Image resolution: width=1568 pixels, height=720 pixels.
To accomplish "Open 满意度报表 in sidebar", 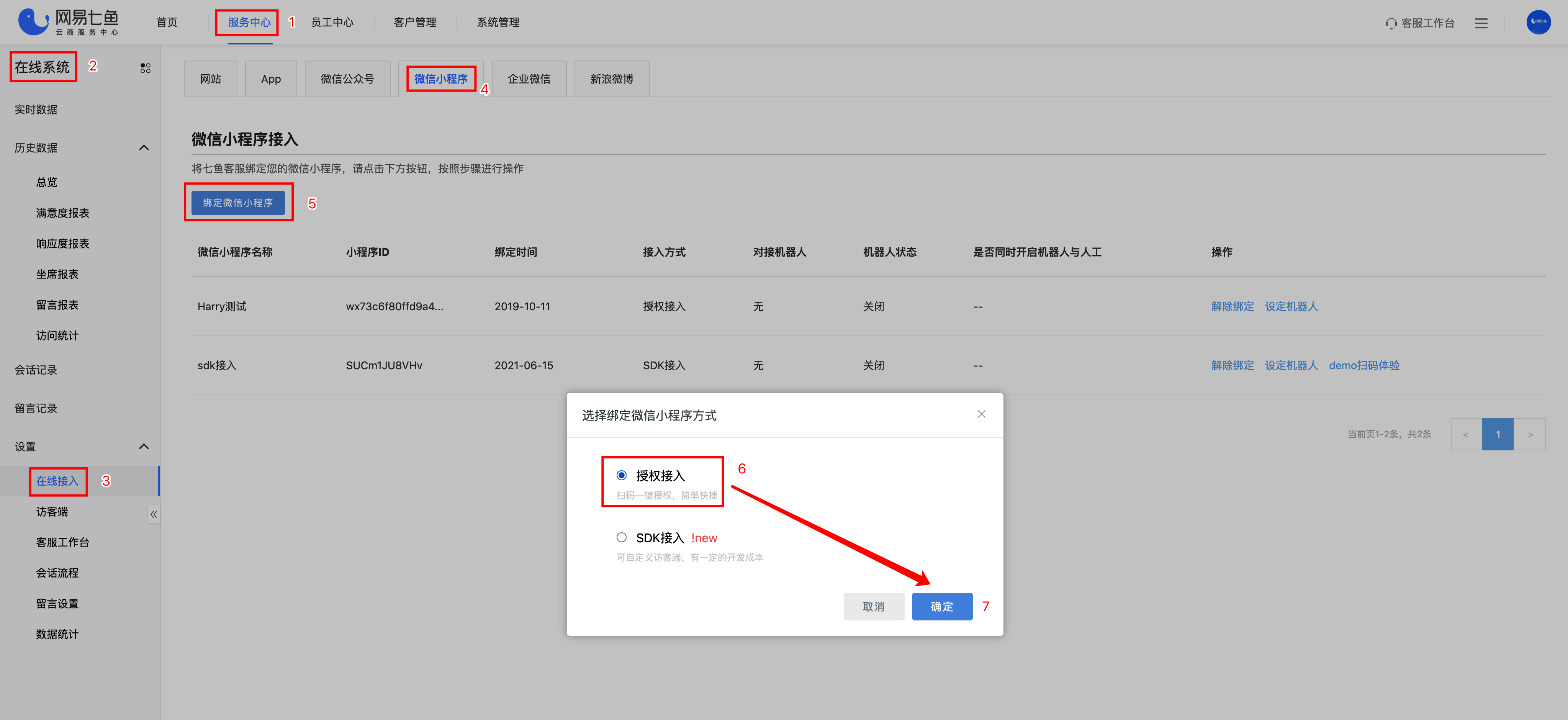I will pyautogui.click(x=63, y=213).
